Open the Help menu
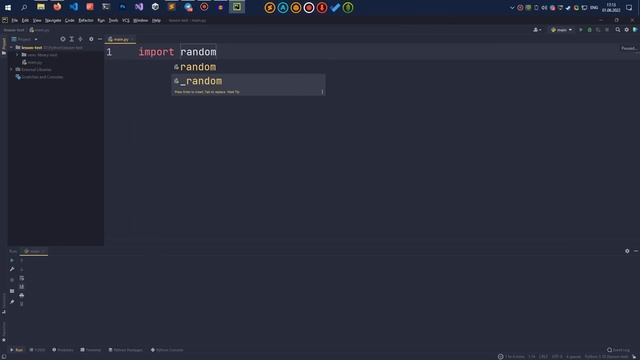 point(156,20)
